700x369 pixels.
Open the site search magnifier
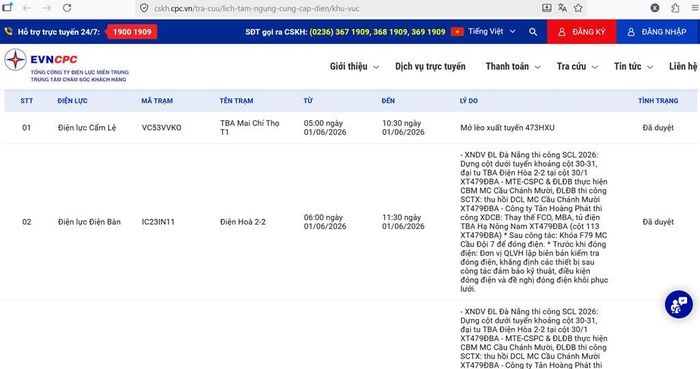click(x=533, y=32)
